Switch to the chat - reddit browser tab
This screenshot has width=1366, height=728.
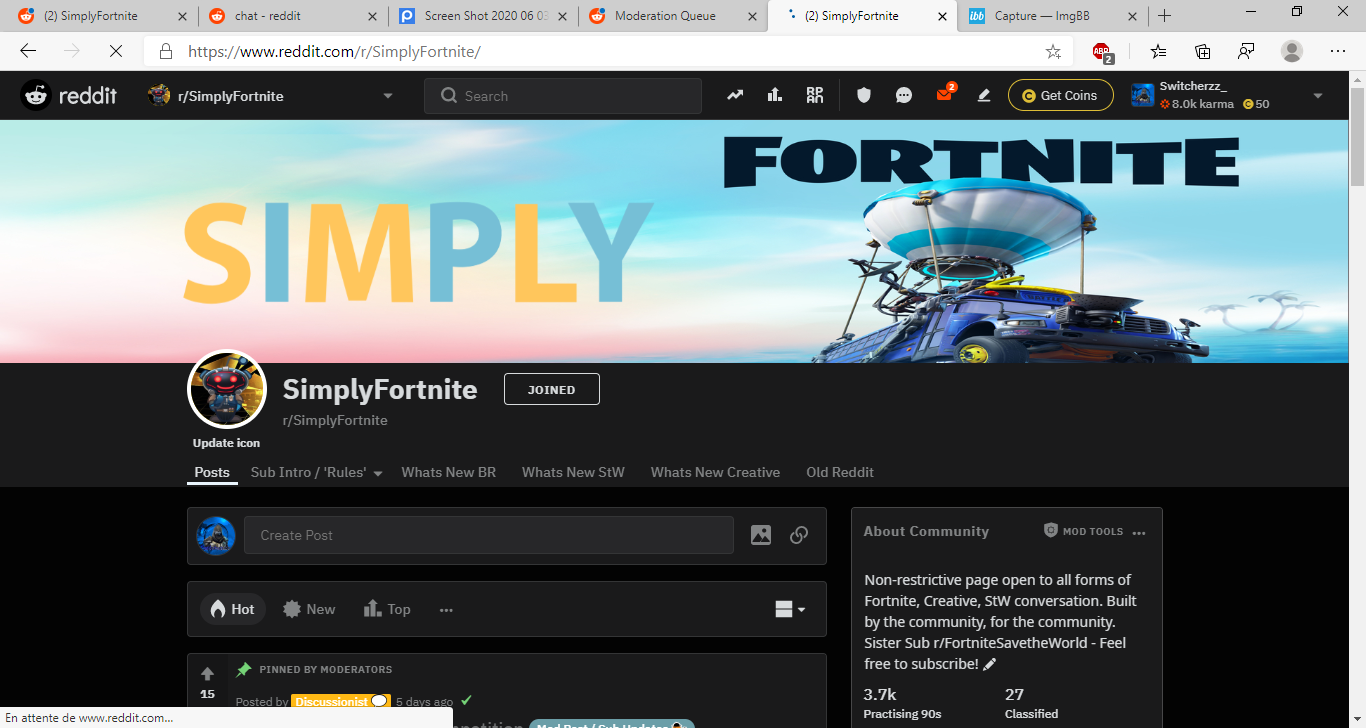(x=293, y=16)
